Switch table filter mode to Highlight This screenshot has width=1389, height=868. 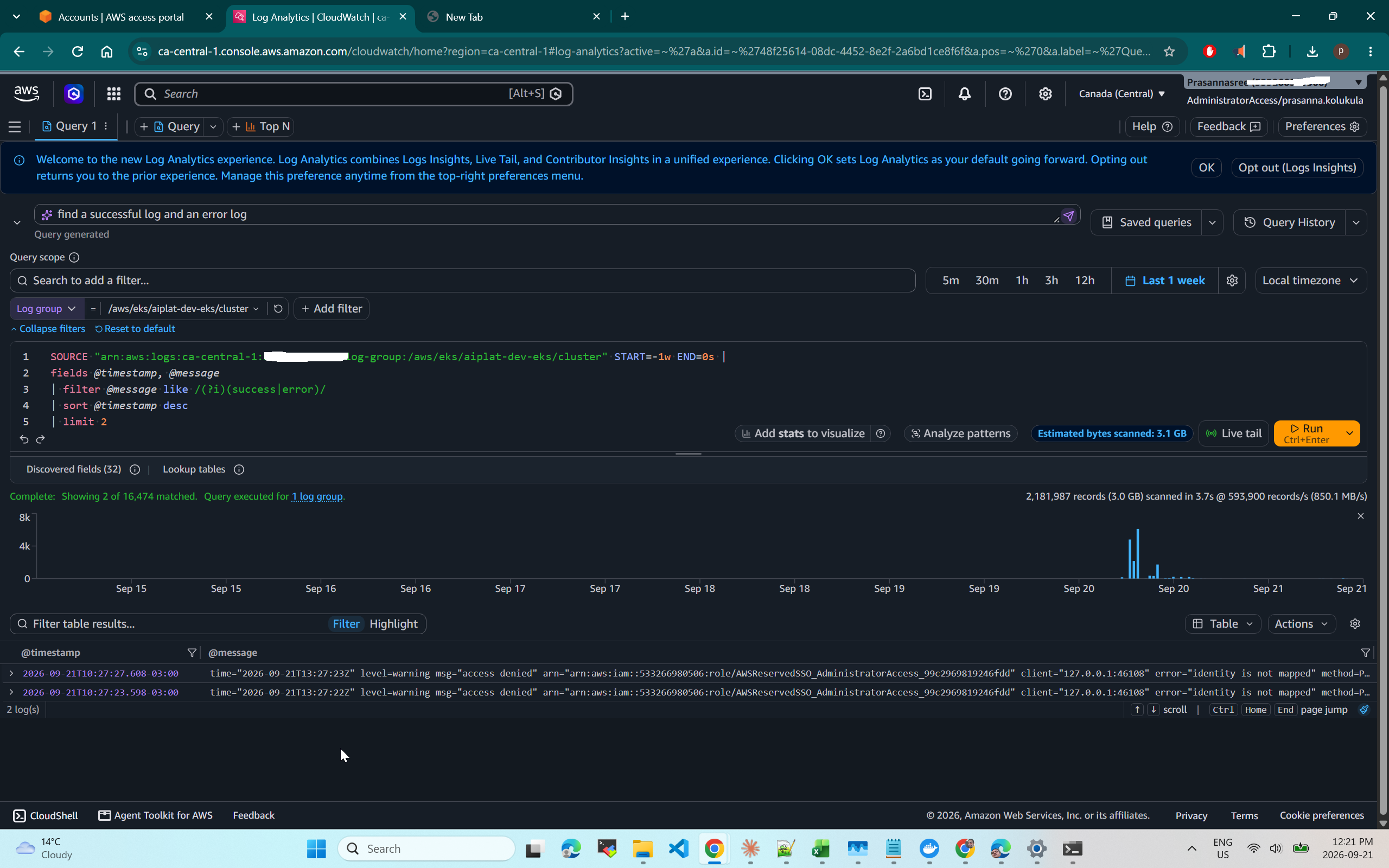click(393, 623)
